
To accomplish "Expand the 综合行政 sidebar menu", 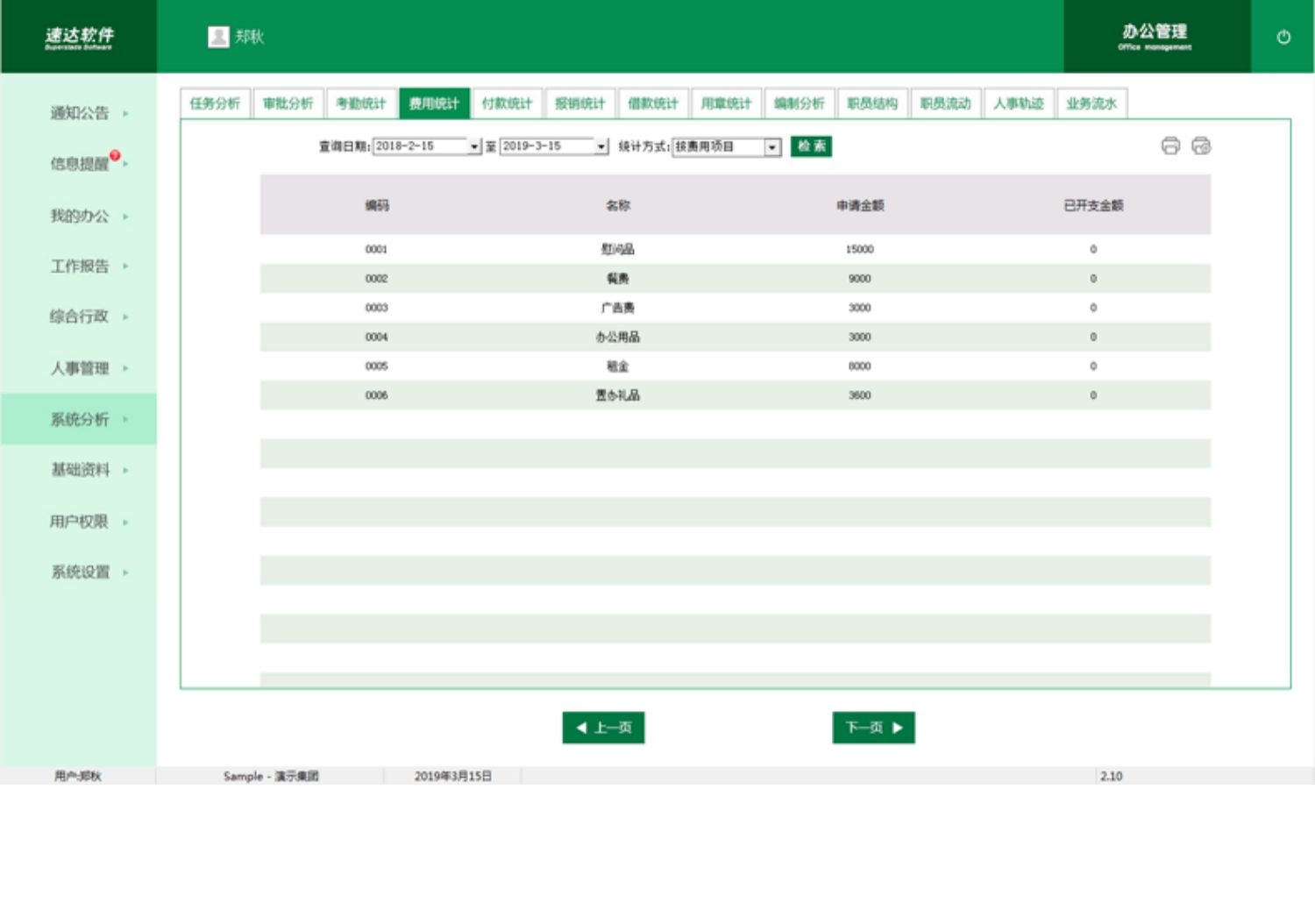I will (x=79, y=316).
